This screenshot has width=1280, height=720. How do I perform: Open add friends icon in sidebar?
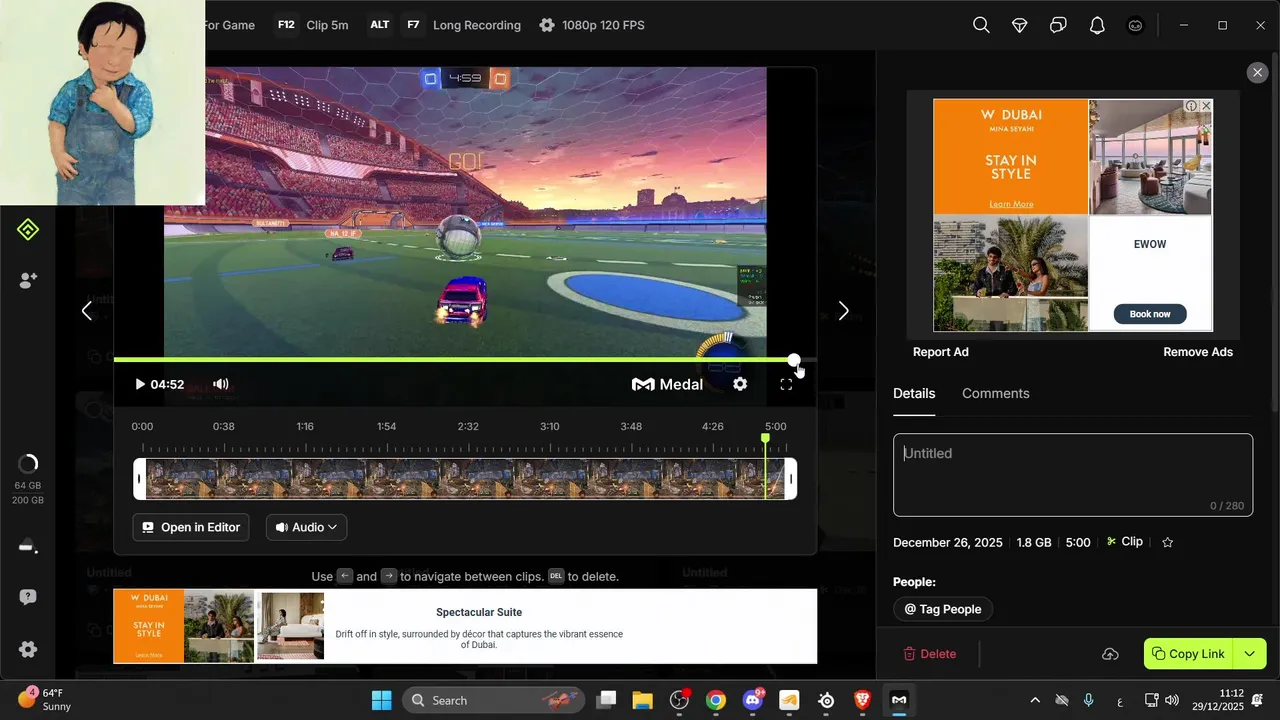(28, 281)
